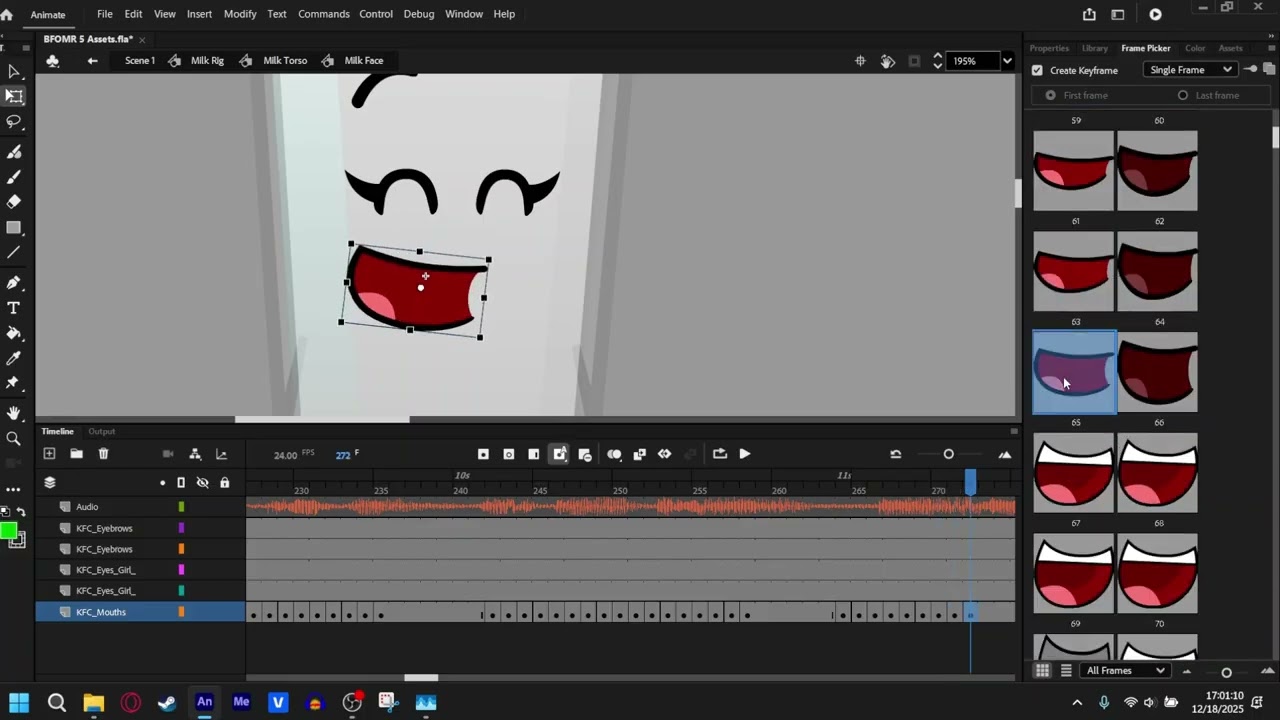Click the New Folder icon in timeline

tap(76, 454)
